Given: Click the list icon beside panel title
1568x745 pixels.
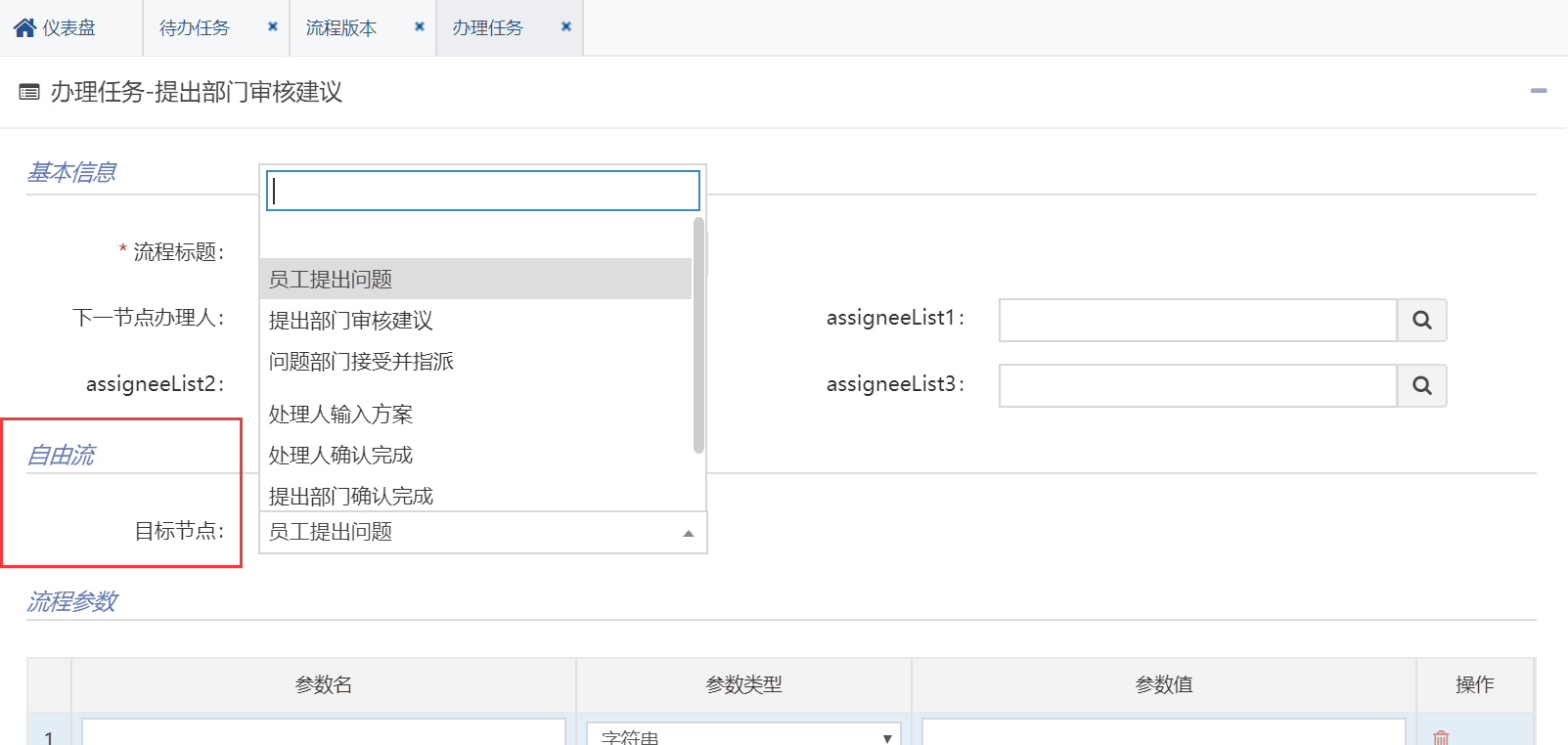Looking at the screenshot, I should pos(29,92).
